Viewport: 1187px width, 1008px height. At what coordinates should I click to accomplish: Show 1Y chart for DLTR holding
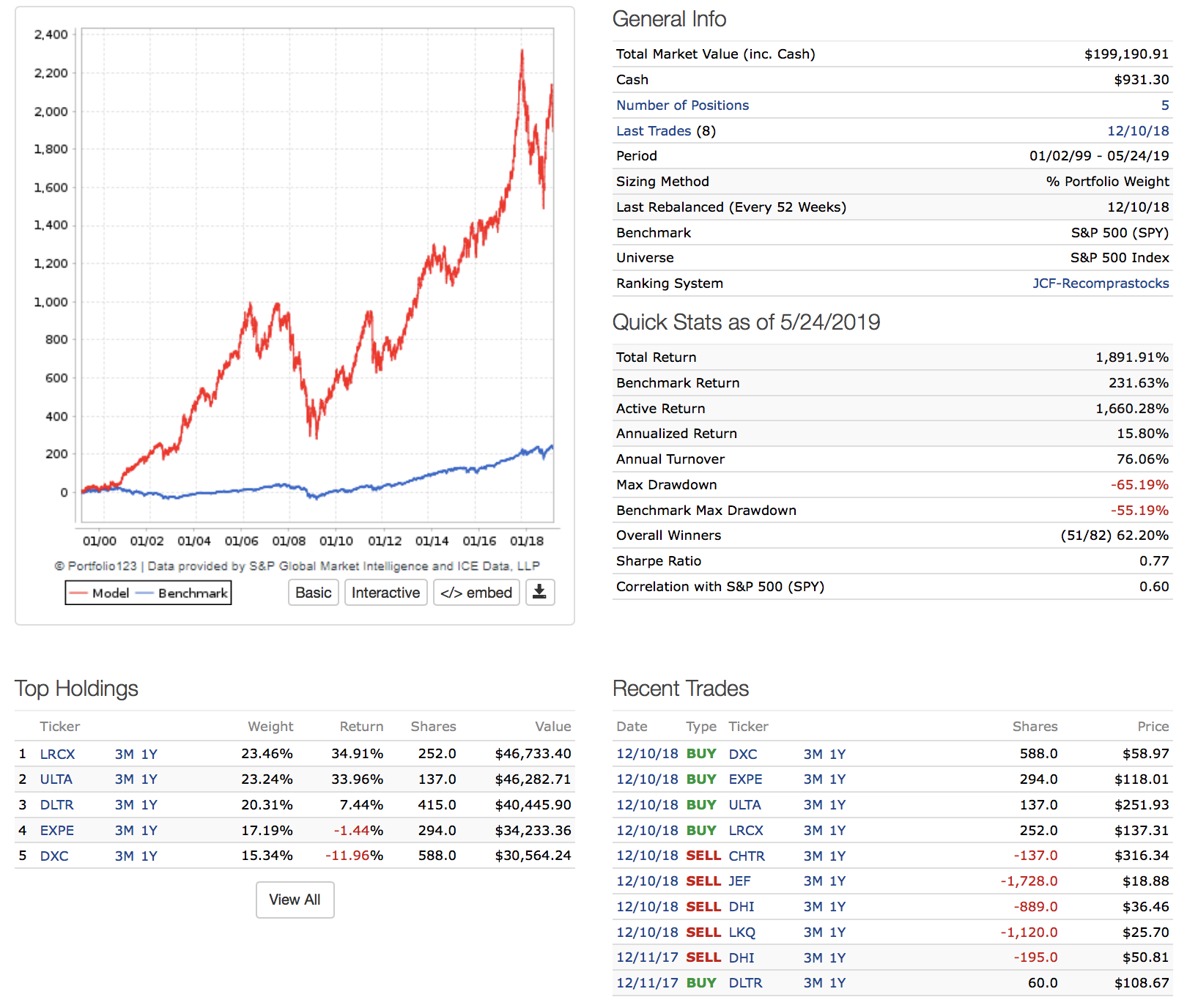pos(149,805)
